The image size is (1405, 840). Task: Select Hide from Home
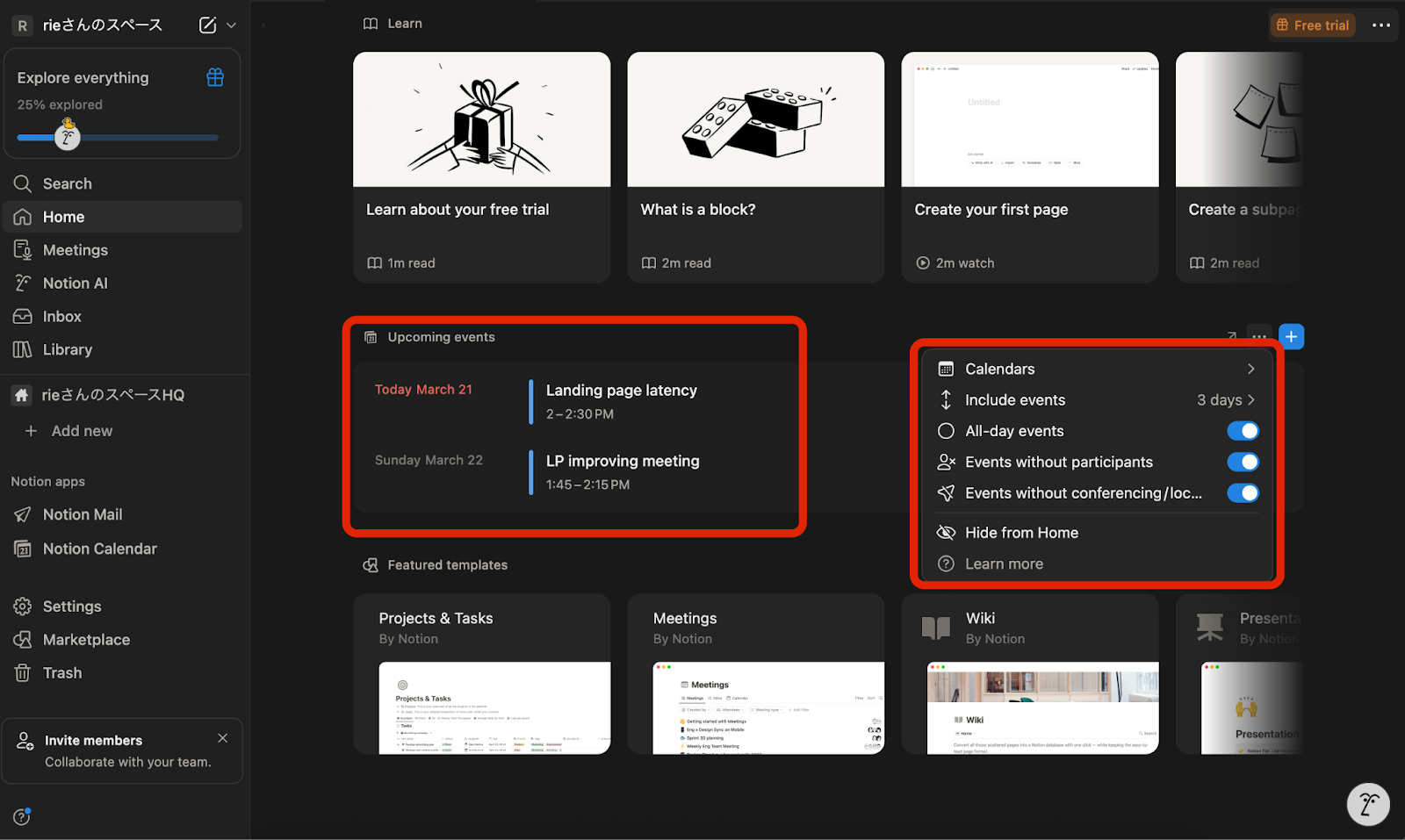1020,532
